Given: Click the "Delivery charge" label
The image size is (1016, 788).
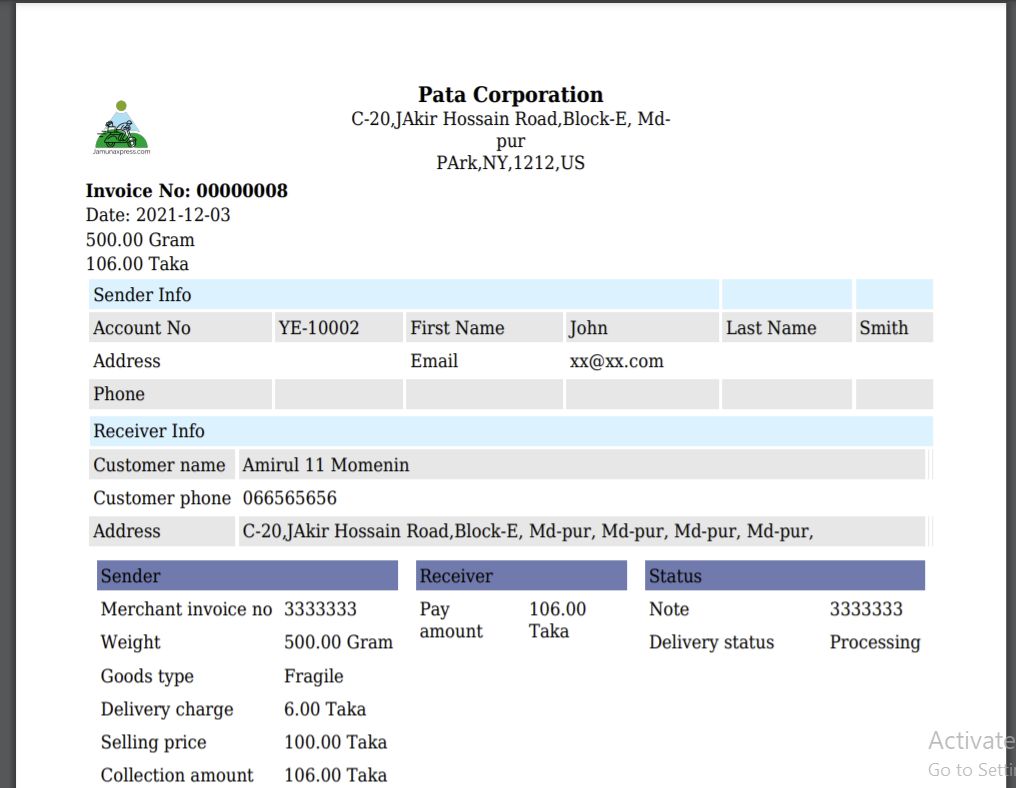Looking at the screenshot, I should 167,709.
